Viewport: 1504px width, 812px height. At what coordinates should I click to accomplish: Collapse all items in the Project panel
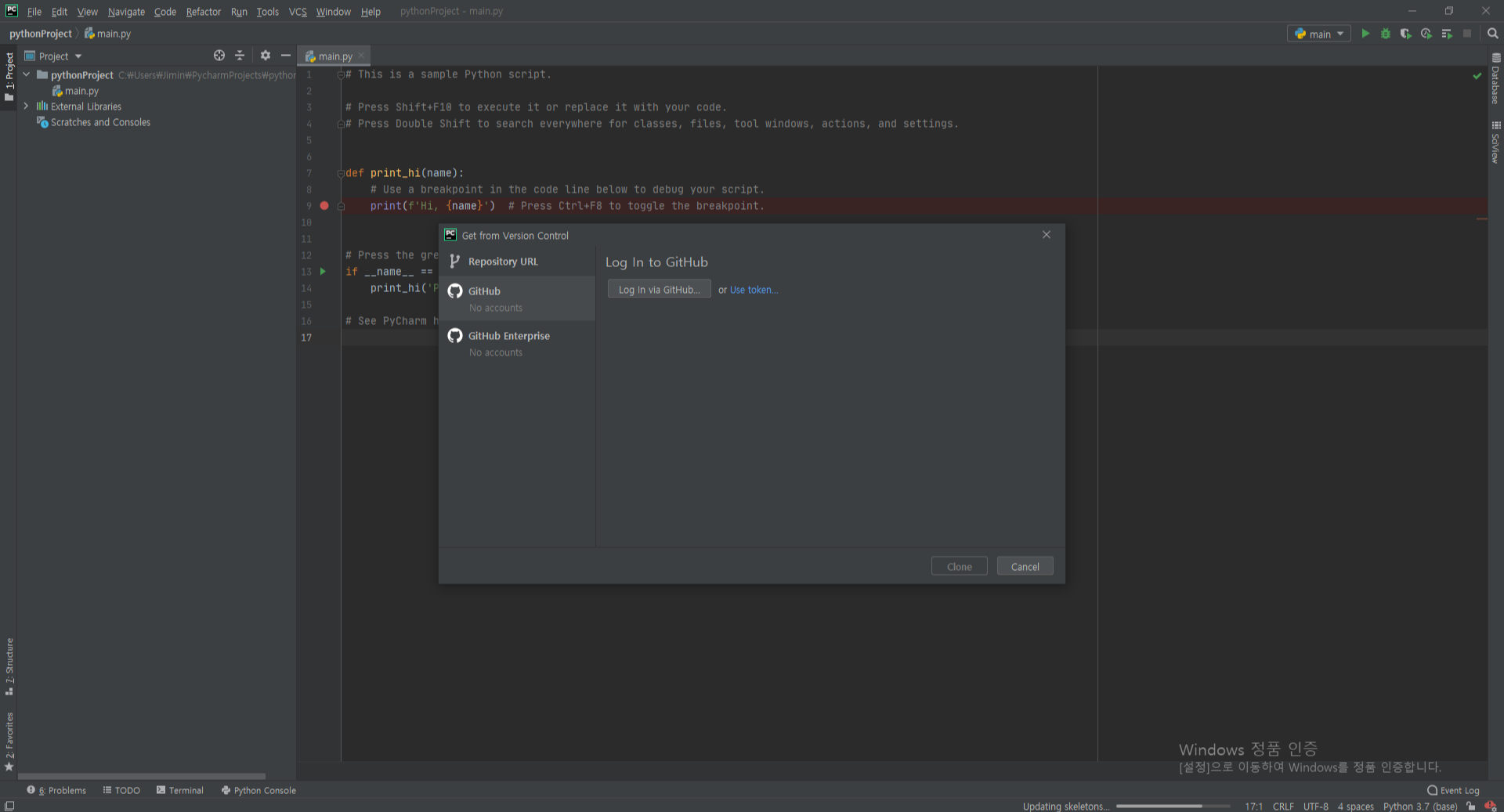(240, 56)
